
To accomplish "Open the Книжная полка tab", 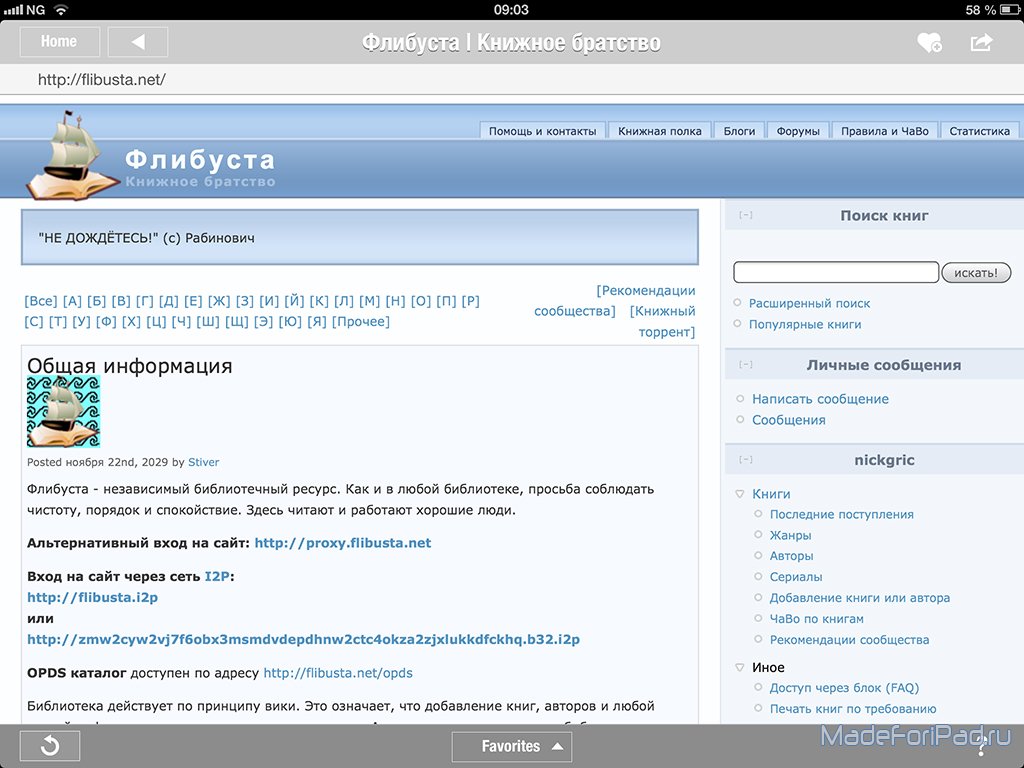I will coord(660,131).
